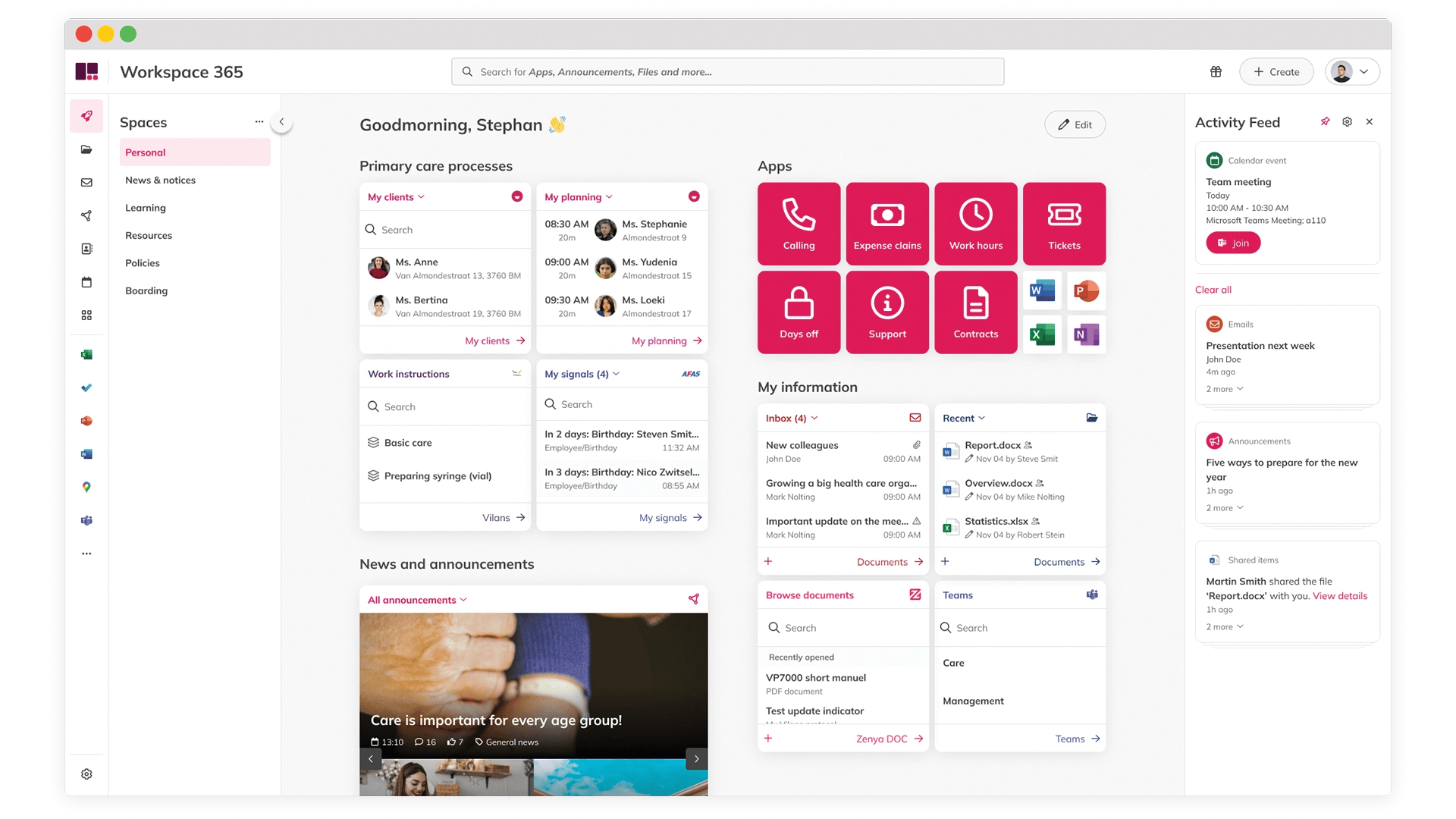Screen dimensions: 1456x819
Task: Select the Boarding space
Action: 195,291
